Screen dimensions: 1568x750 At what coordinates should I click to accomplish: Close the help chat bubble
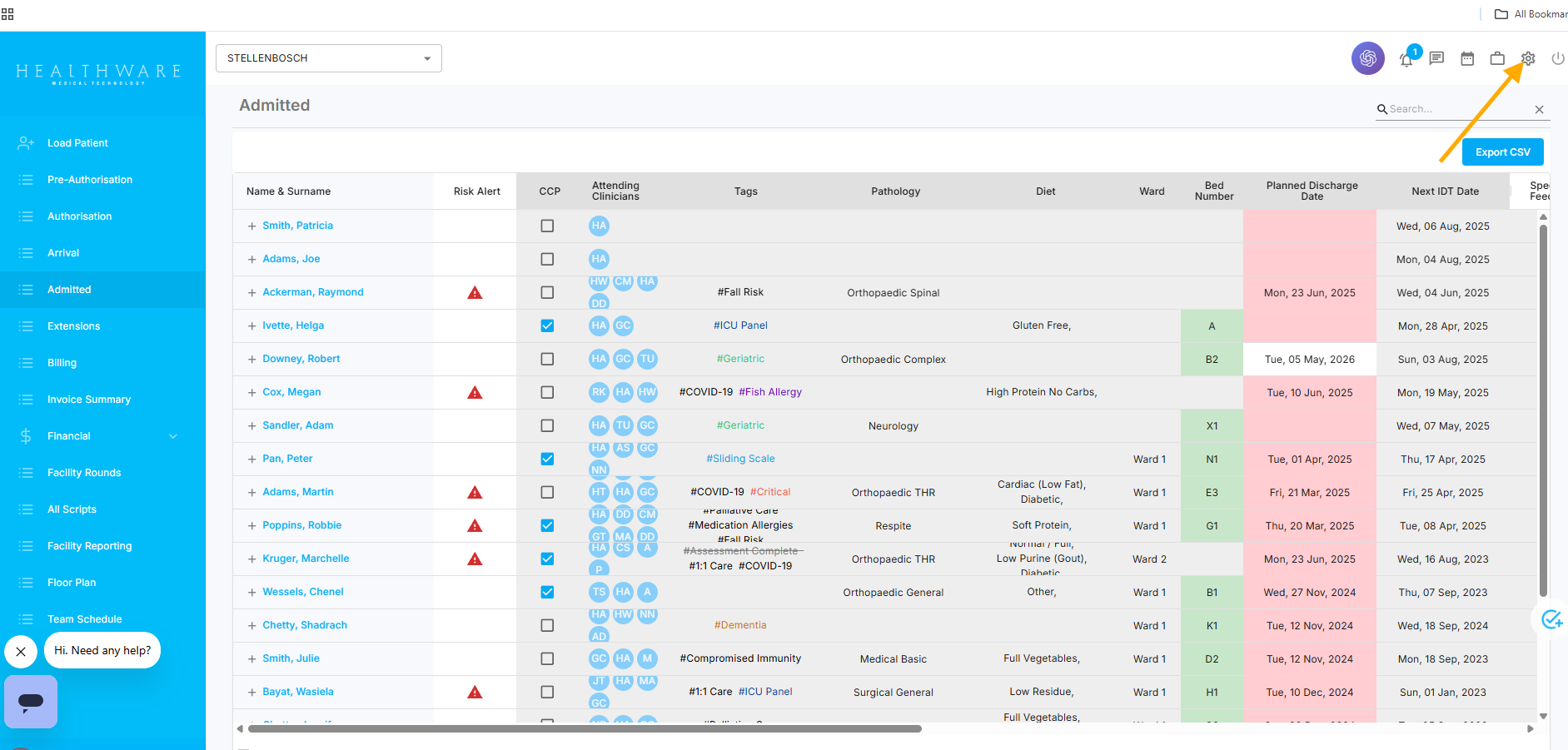tap(21, 651)
